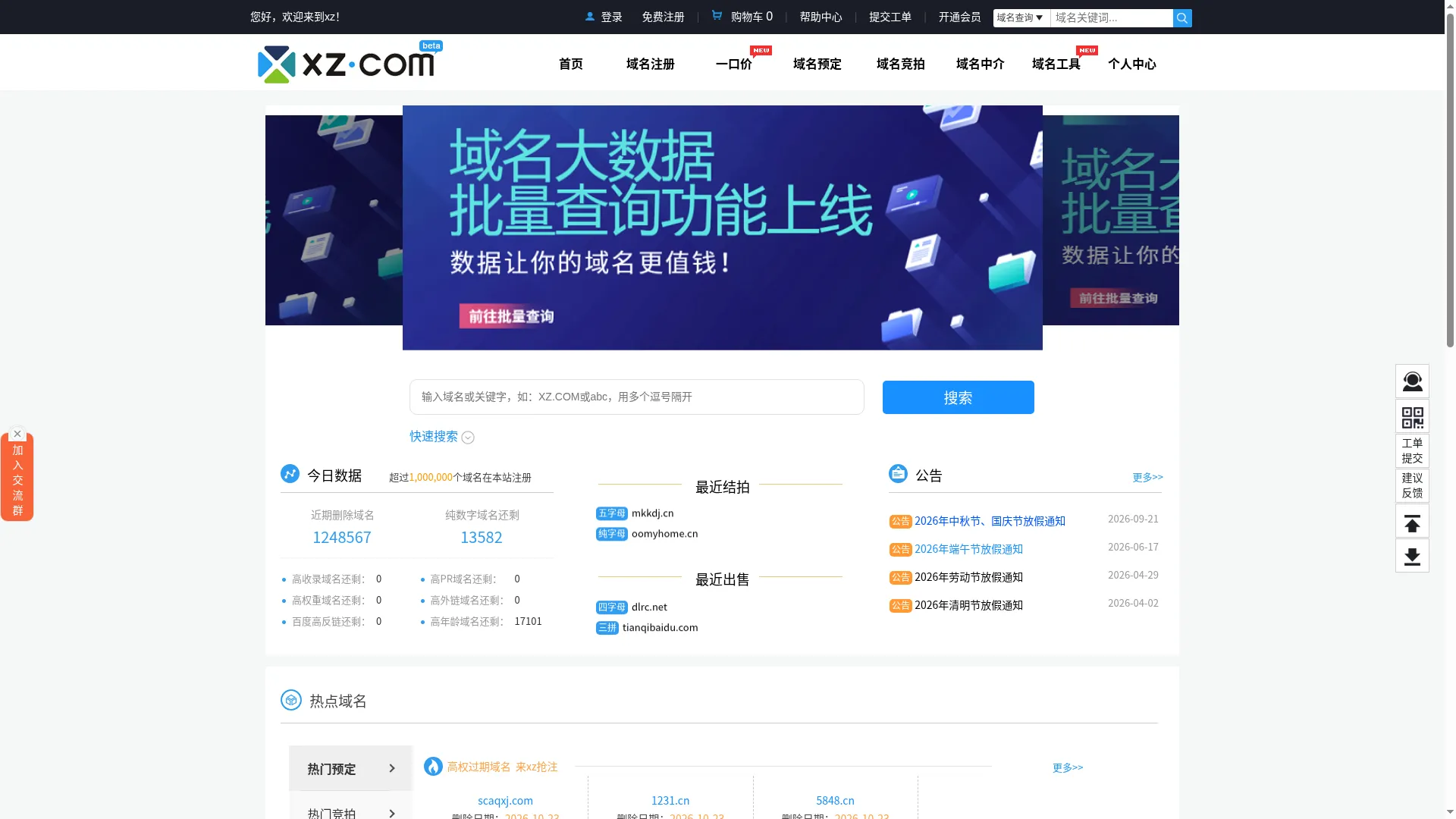Viewport: 1456px width, 819px height.
Task: Click the 13582 numeric domains count
Action: (x=482, y=538)
